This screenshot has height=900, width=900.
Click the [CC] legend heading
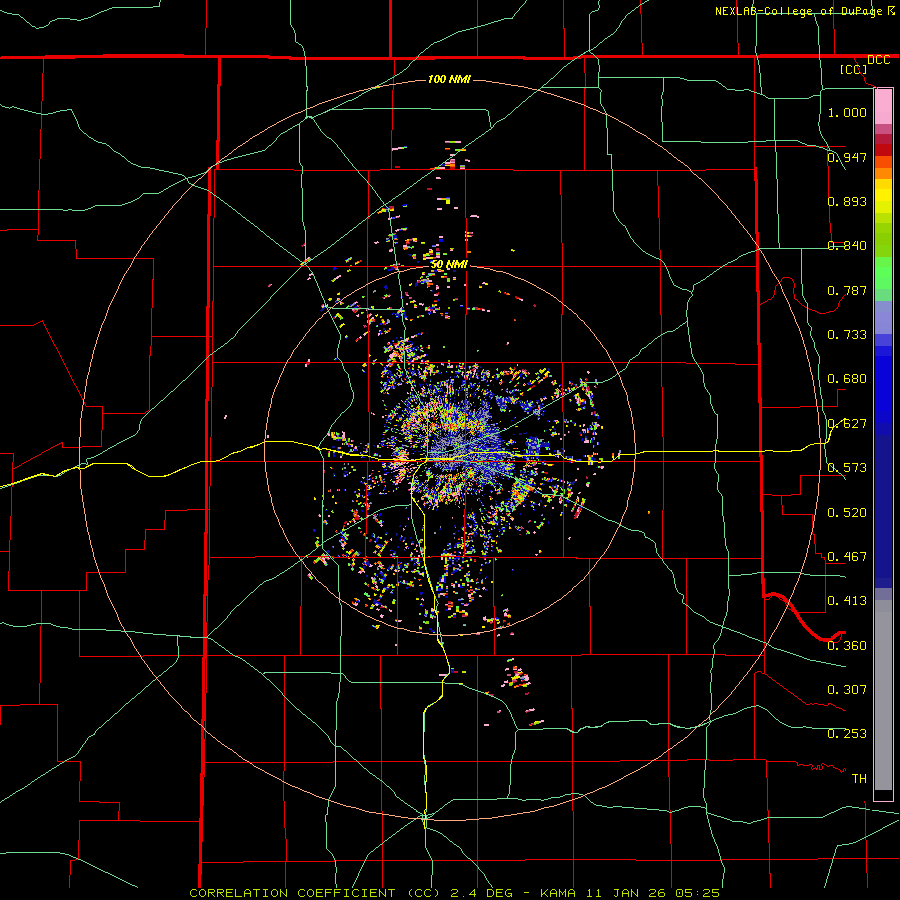coord(854,69)
